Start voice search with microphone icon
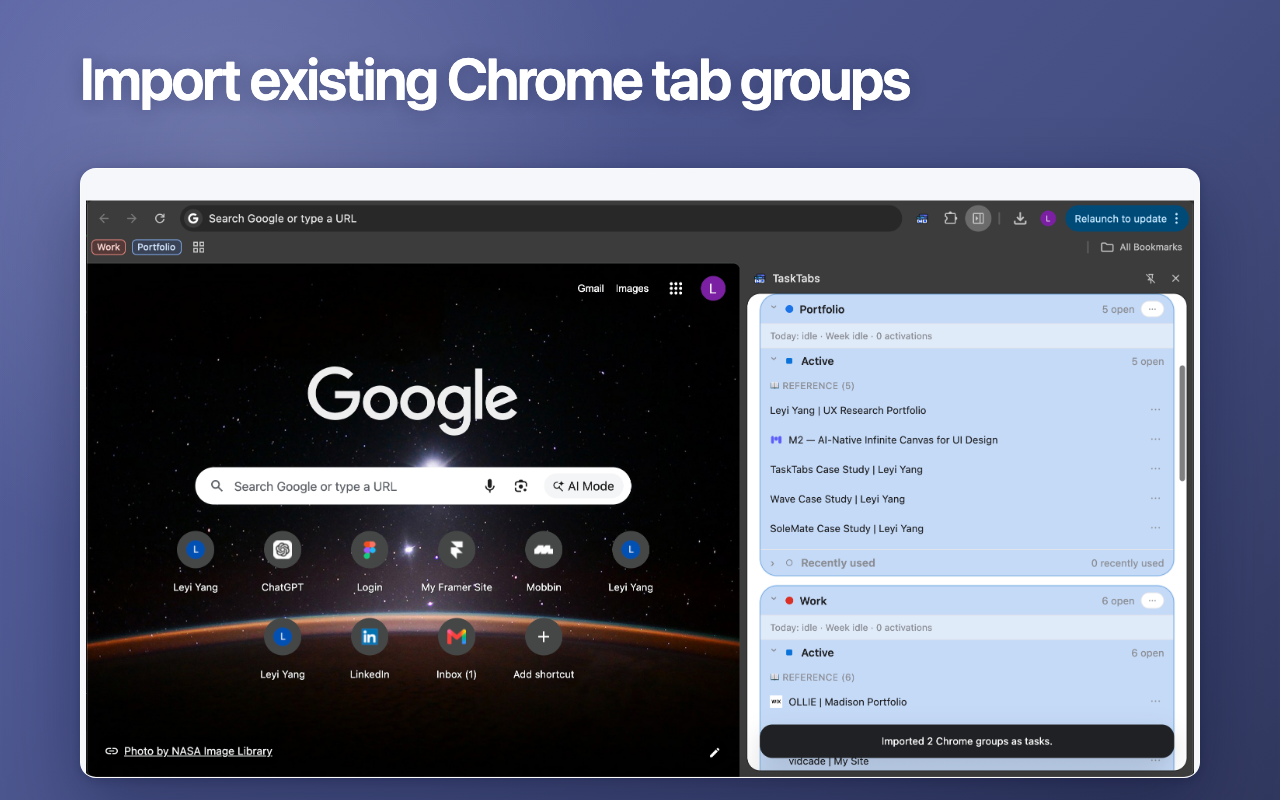The width and height of the screenshot is (1280, 800). click(x=490, y=486)
